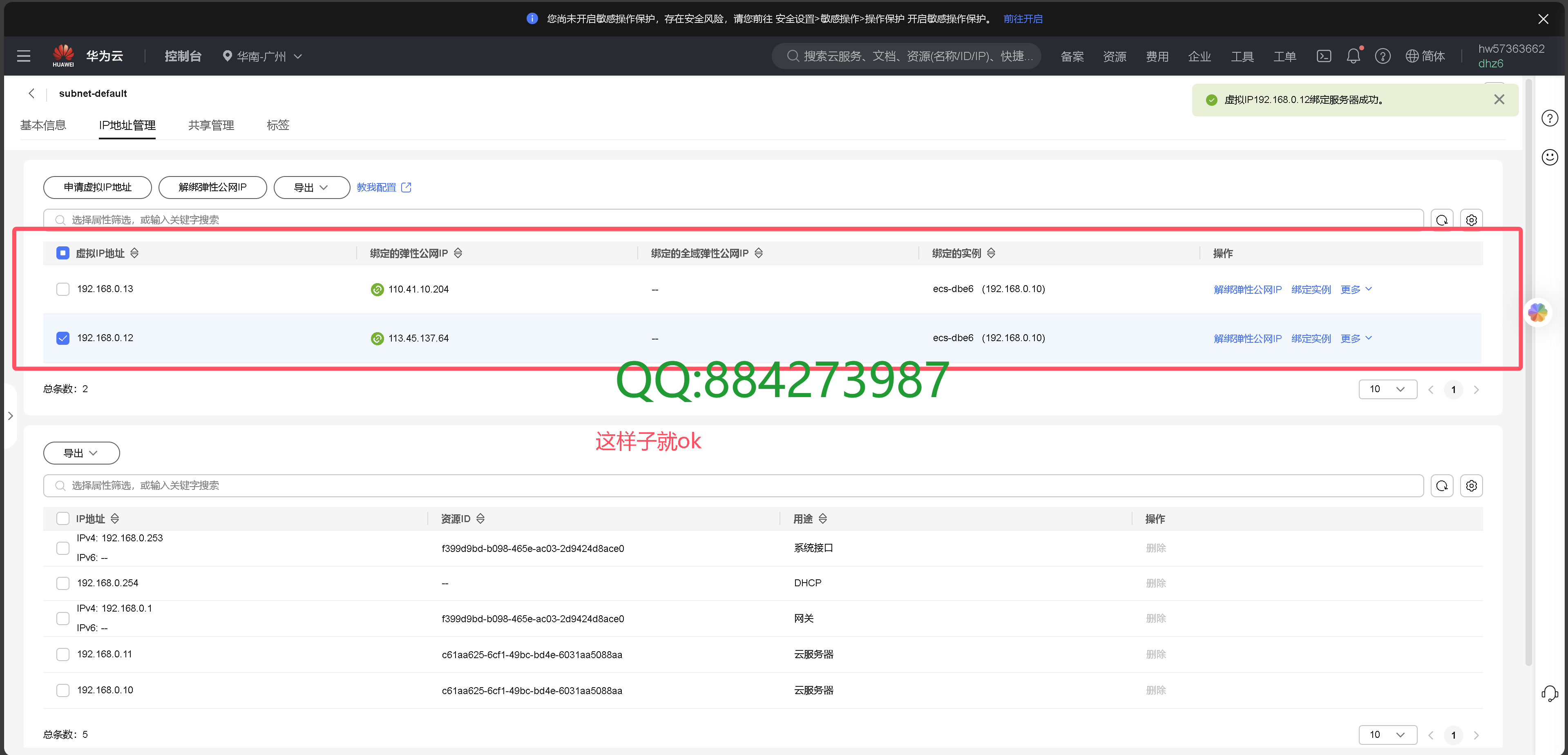Open page size dropdown for virtual IP table
Image resolution: width=1568 pixels, height=755 pixels.
(x=1387, y=389)
